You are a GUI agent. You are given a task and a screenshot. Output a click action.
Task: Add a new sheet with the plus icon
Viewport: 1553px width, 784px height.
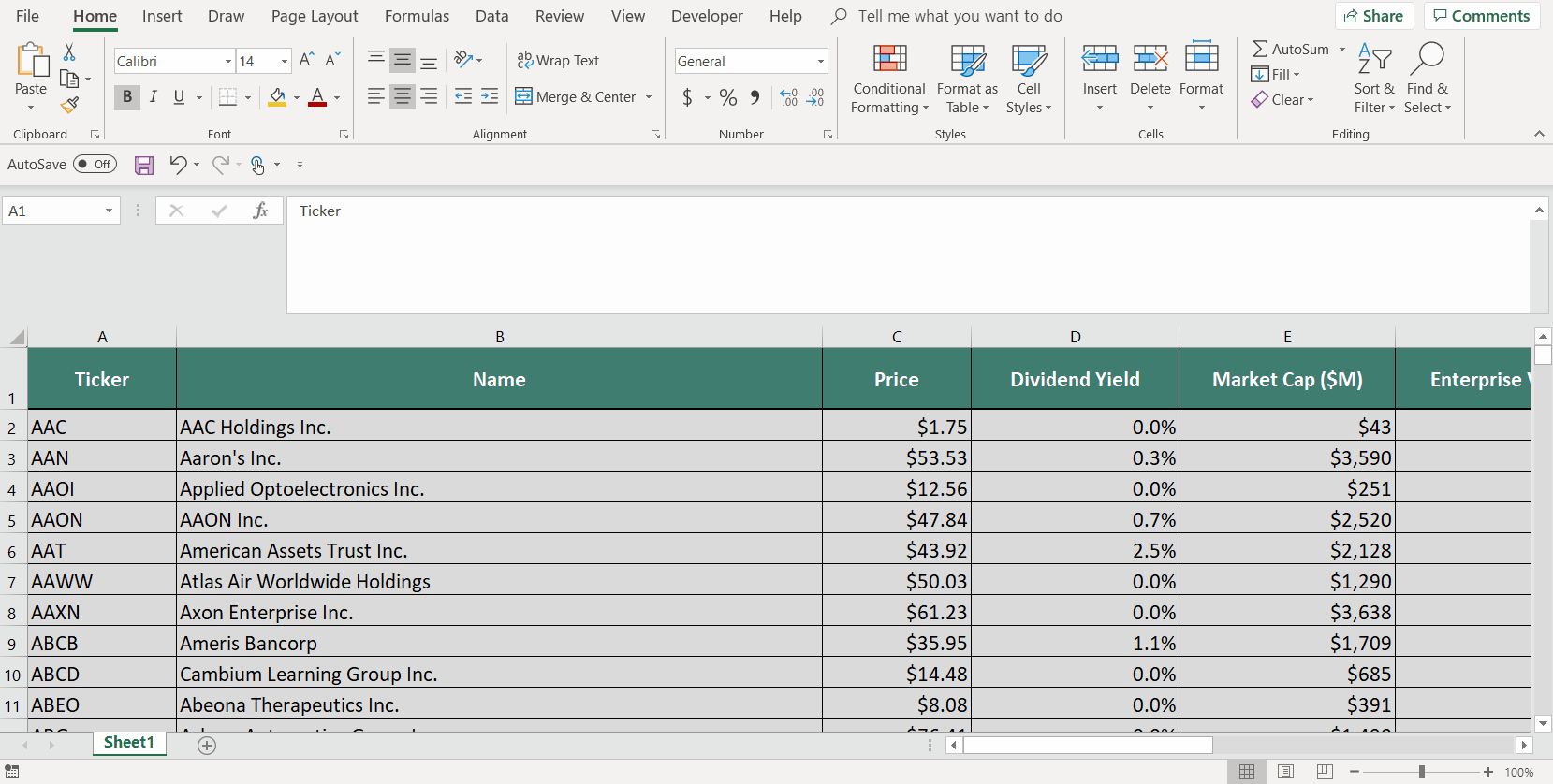point(207,745)
